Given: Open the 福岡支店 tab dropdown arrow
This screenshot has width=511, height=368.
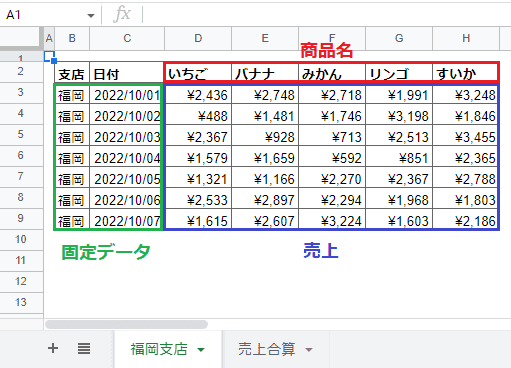Looking at the screenshot, I should [x=201, y=350].
